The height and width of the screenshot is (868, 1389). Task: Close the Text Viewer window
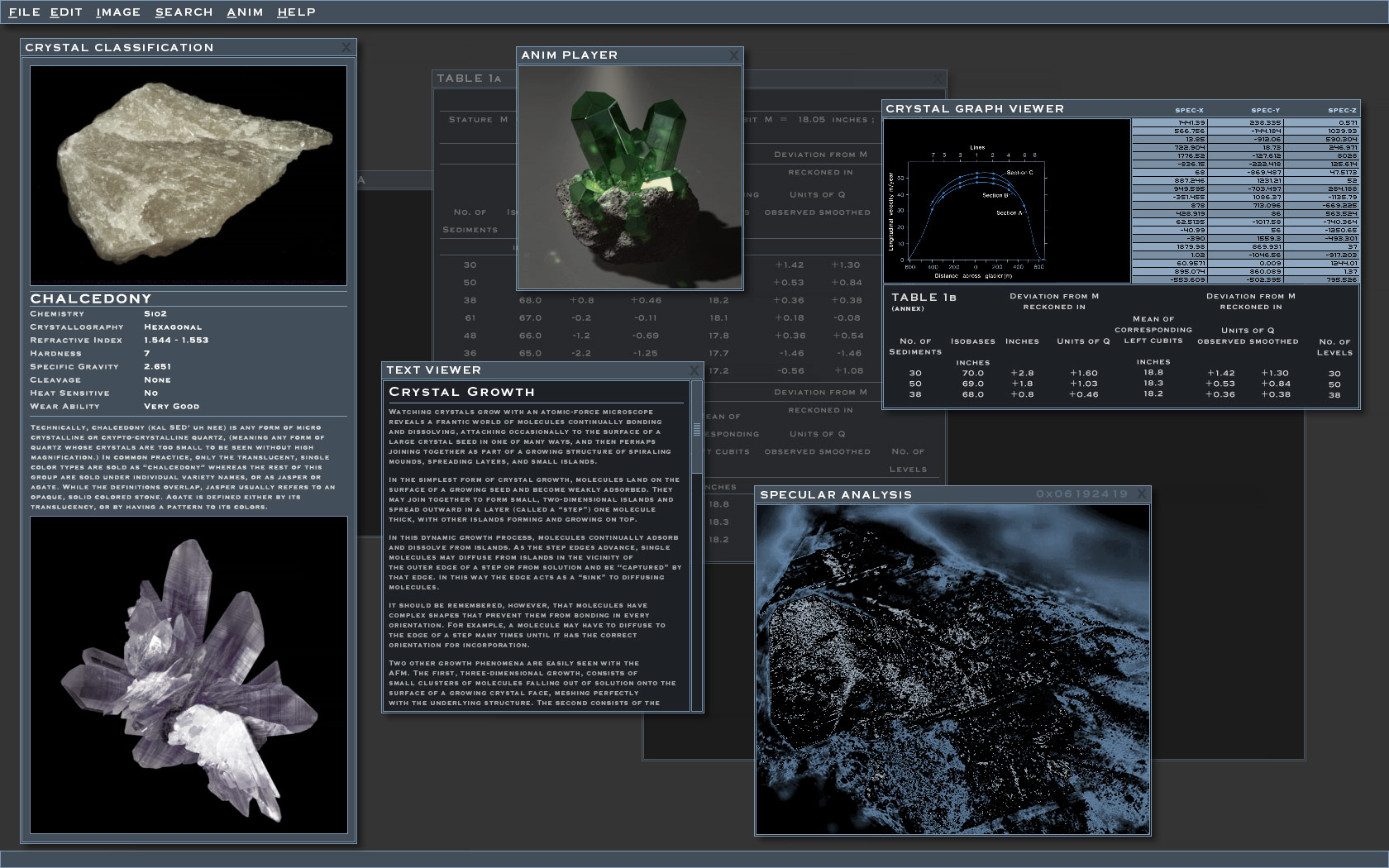(694, 370)
